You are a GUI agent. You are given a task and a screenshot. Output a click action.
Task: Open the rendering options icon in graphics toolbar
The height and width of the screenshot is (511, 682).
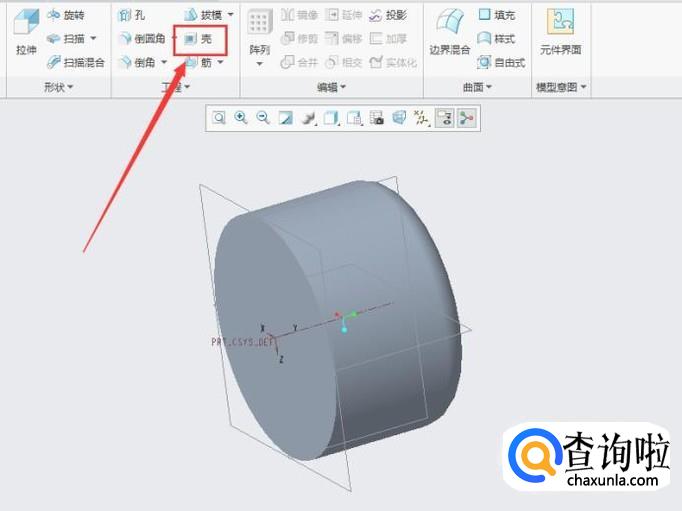[308, 118]
